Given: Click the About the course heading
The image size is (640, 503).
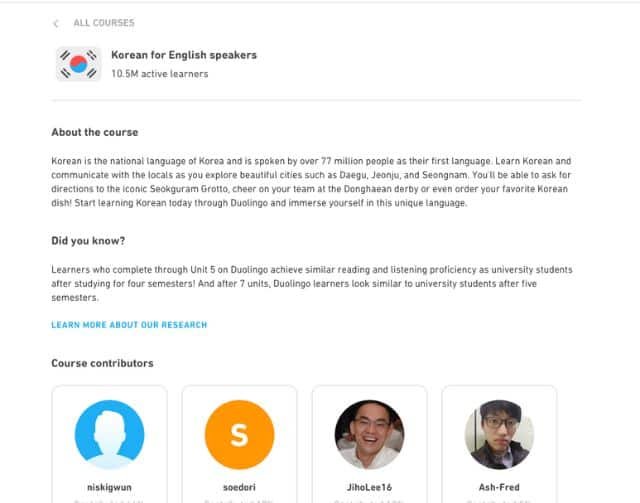Looking at the screenshot, I should (95, 132).
